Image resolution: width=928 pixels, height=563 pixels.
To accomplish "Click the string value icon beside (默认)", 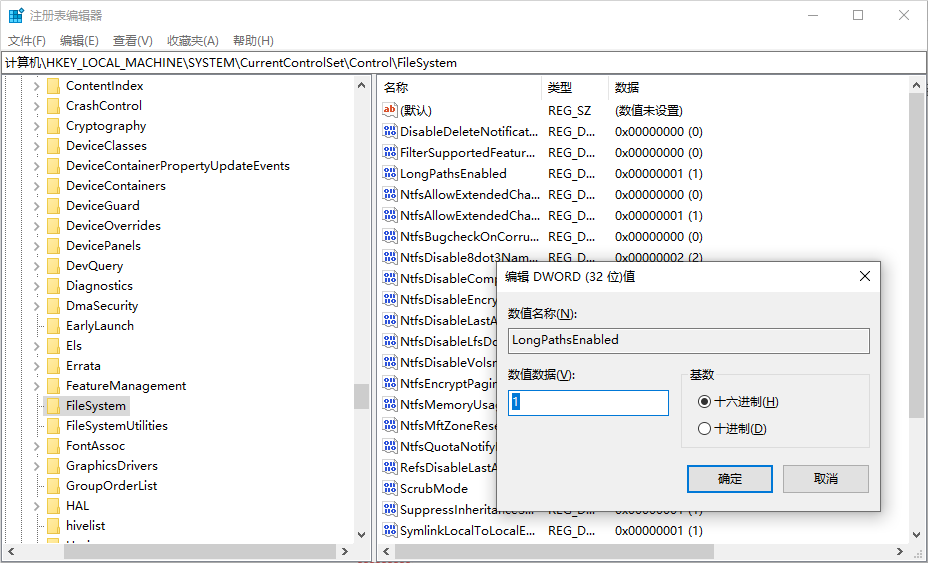I will point(390,110).
